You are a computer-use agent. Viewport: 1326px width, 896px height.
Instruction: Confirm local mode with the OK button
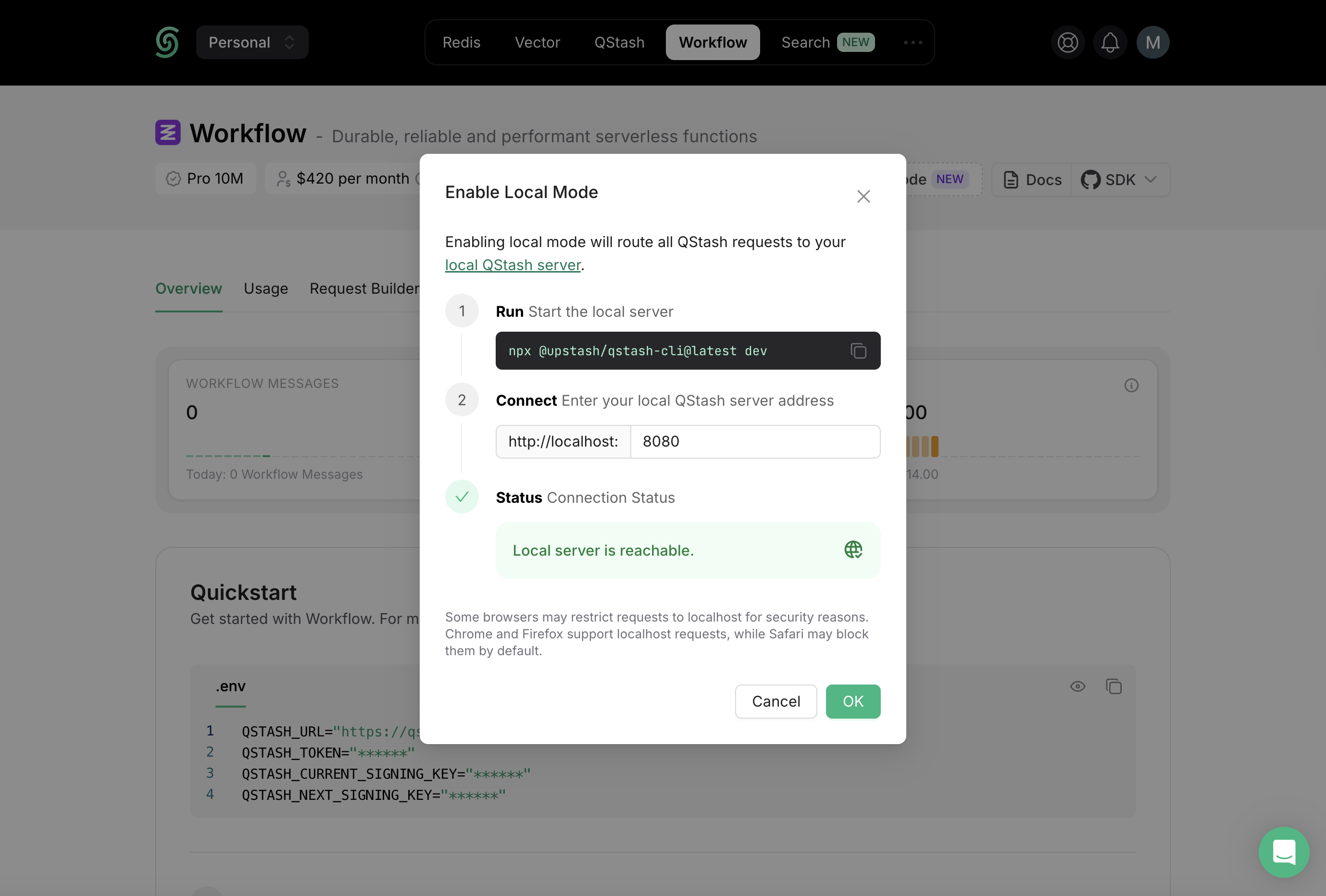(x=853, y=701)
